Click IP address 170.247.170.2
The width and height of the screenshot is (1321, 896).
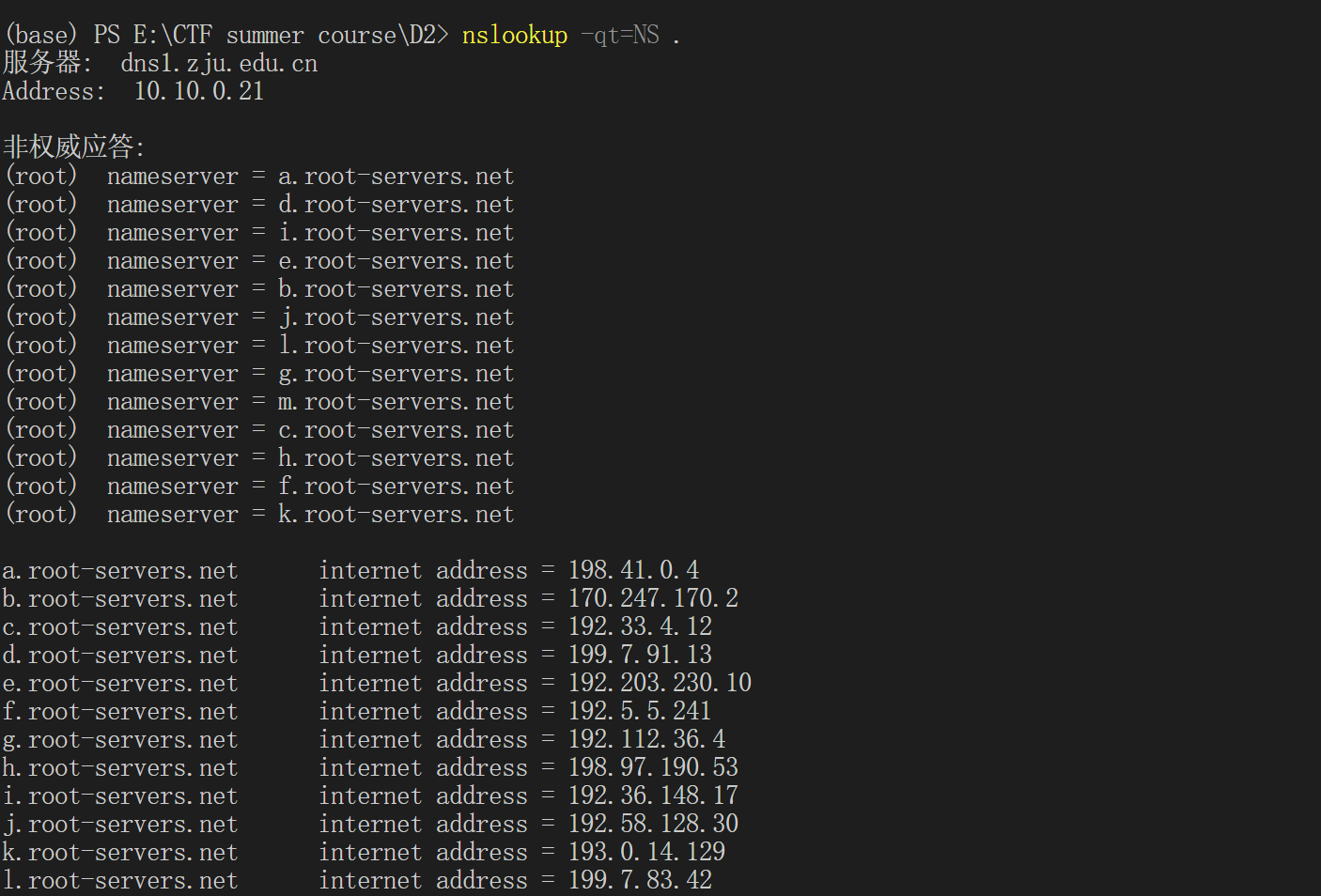[653, 599]
